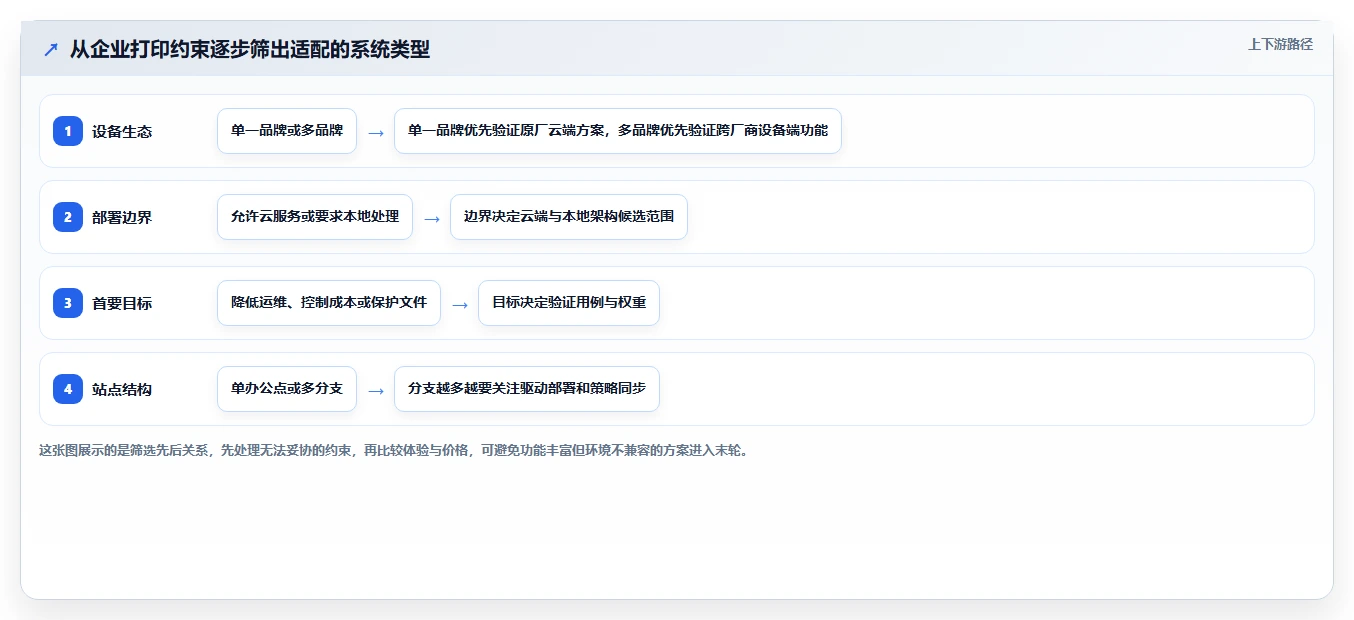1354x620 pixels.
Task: Click the 允许云服务或要求本地处理 box
Action: point(315,217)
